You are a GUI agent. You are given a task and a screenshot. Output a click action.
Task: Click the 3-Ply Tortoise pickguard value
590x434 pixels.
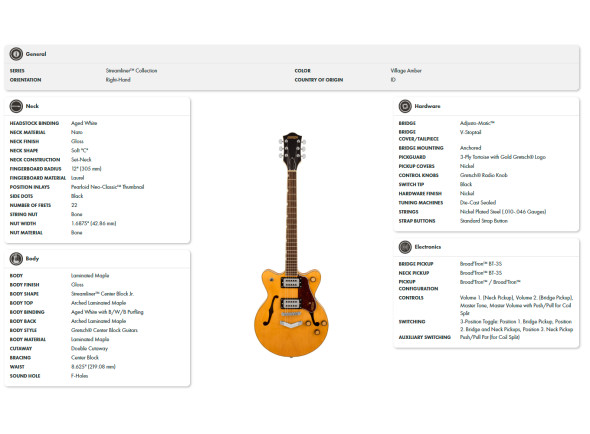503,157
